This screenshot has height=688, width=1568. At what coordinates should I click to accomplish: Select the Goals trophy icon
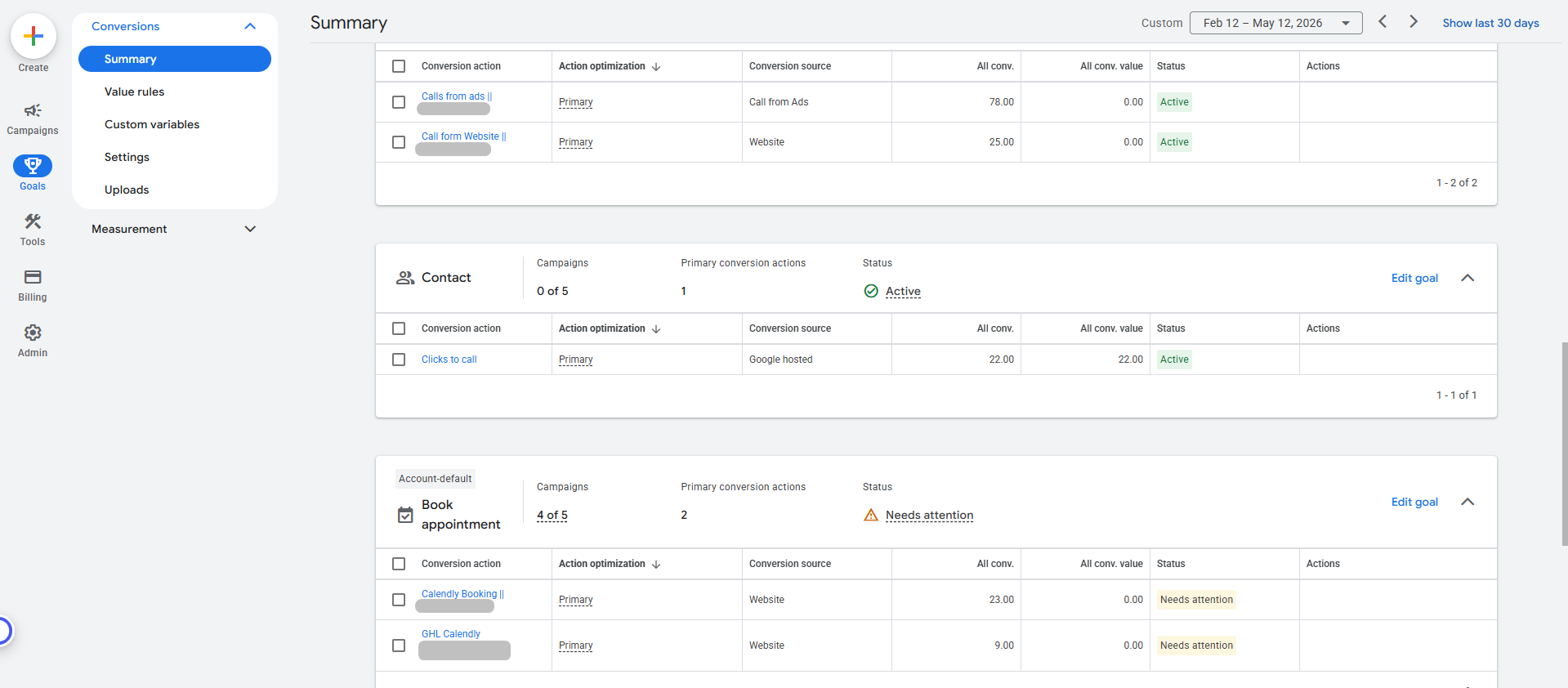click(33, 166)
